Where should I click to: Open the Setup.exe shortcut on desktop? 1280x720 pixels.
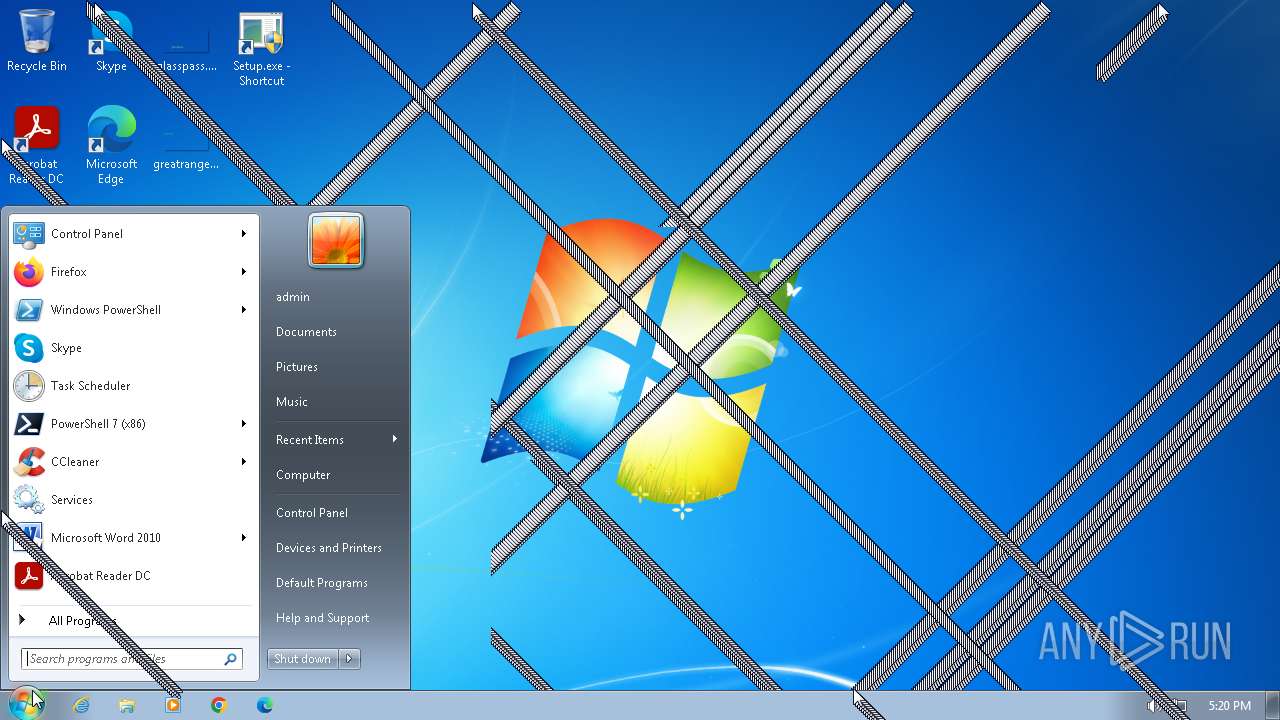(261, 49)
